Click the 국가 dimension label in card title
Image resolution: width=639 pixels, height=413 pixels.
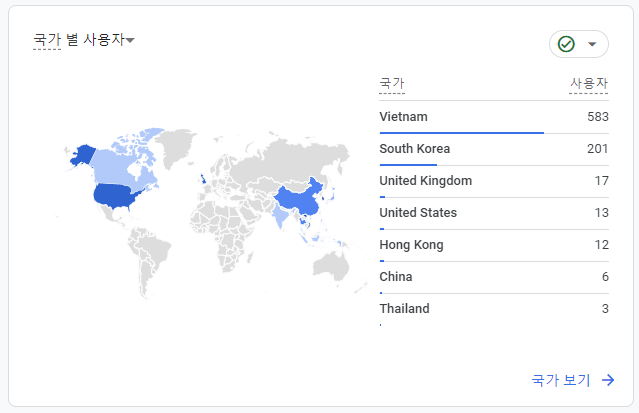click(47, 40)
